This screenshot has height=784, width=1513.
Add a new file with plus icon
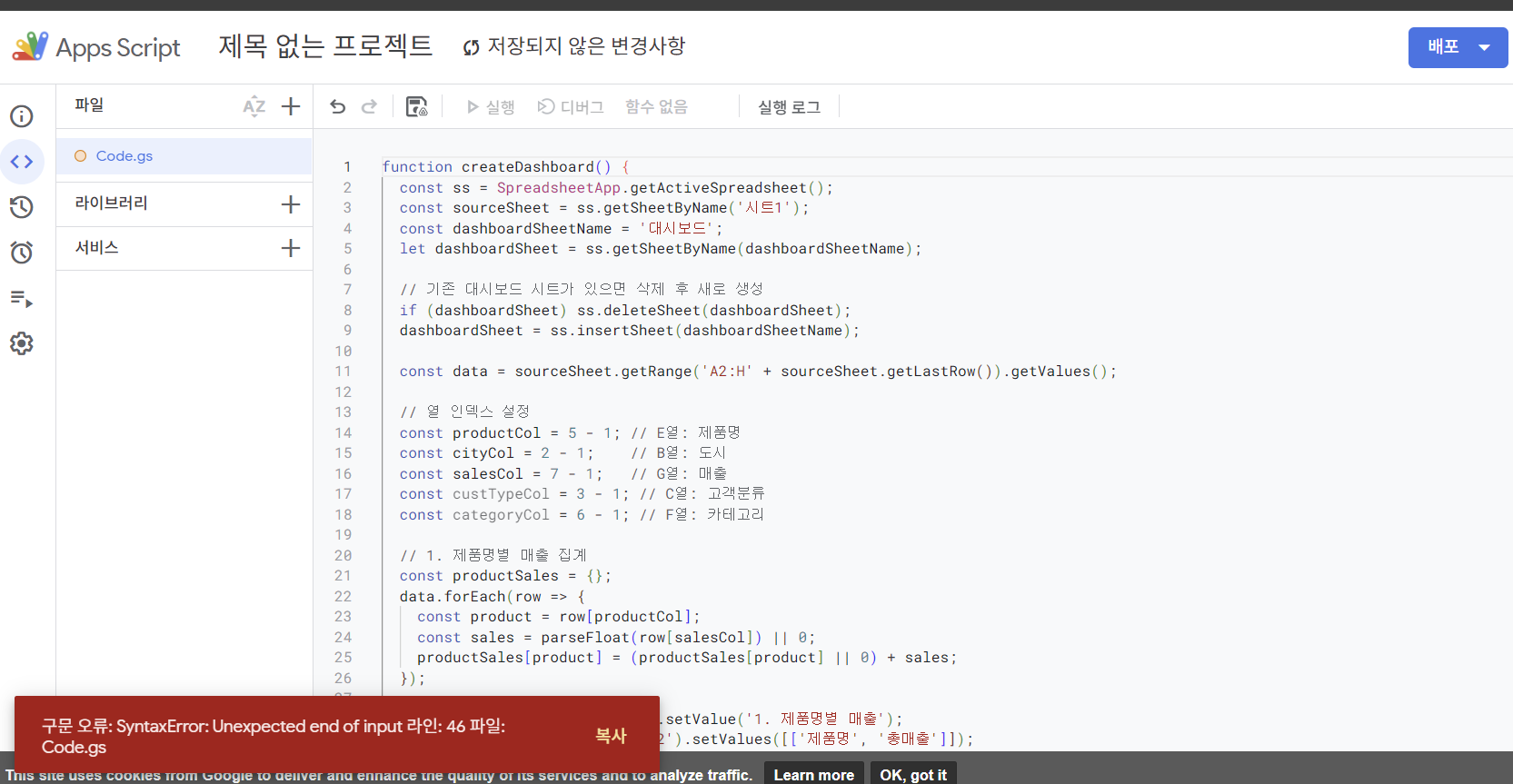point(291,106)
